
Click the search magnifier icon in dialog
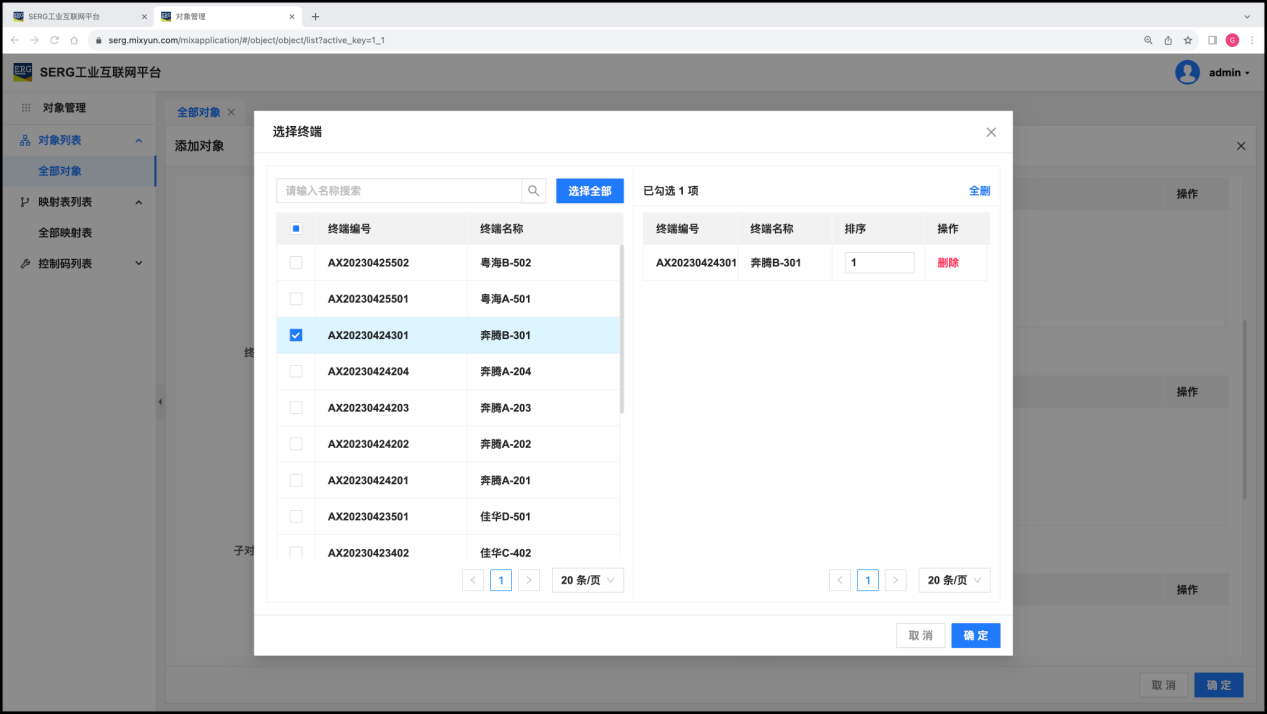(534, 191)
